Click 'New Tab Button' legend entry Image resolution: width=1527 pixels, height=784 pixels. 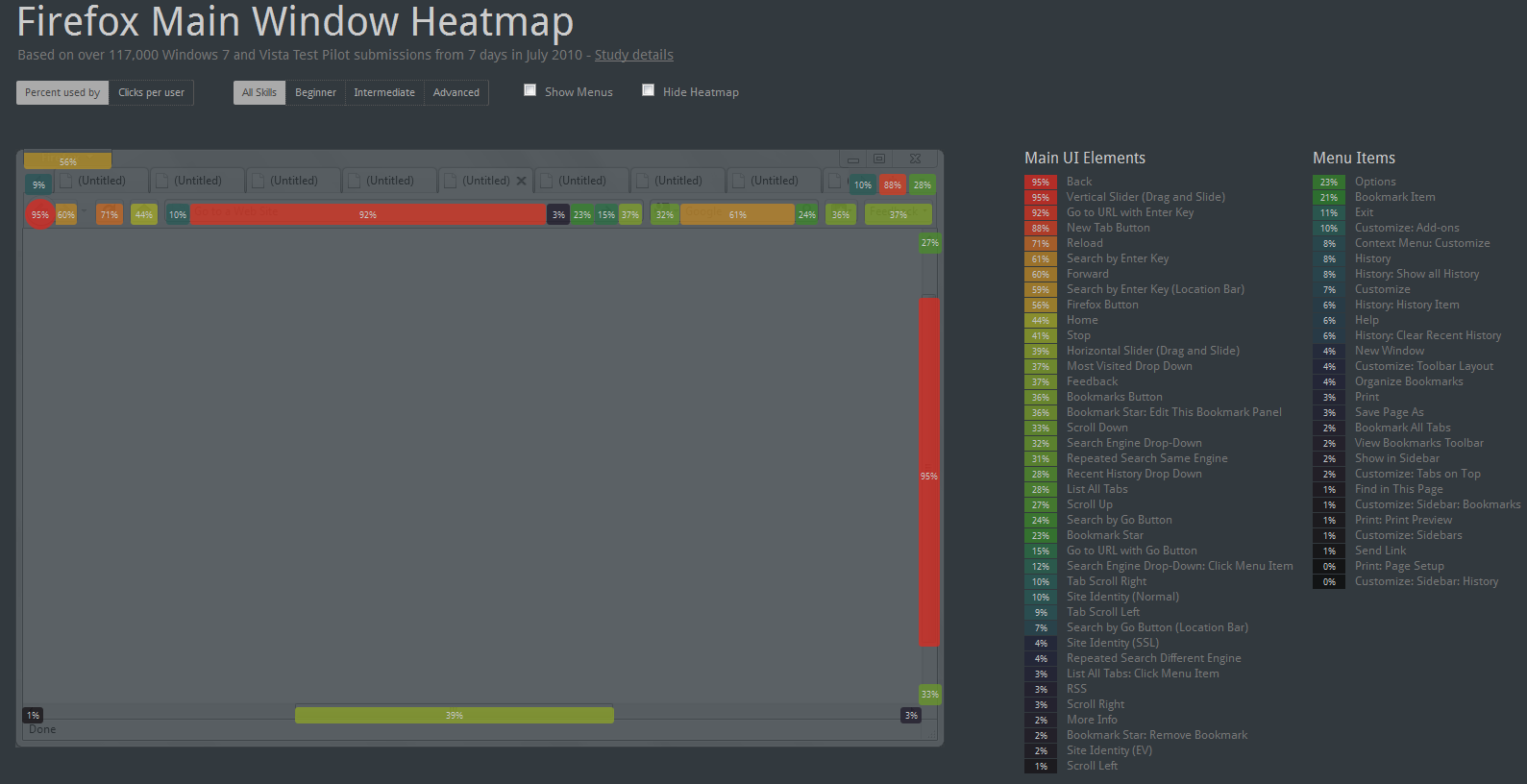pos(1108,228)
